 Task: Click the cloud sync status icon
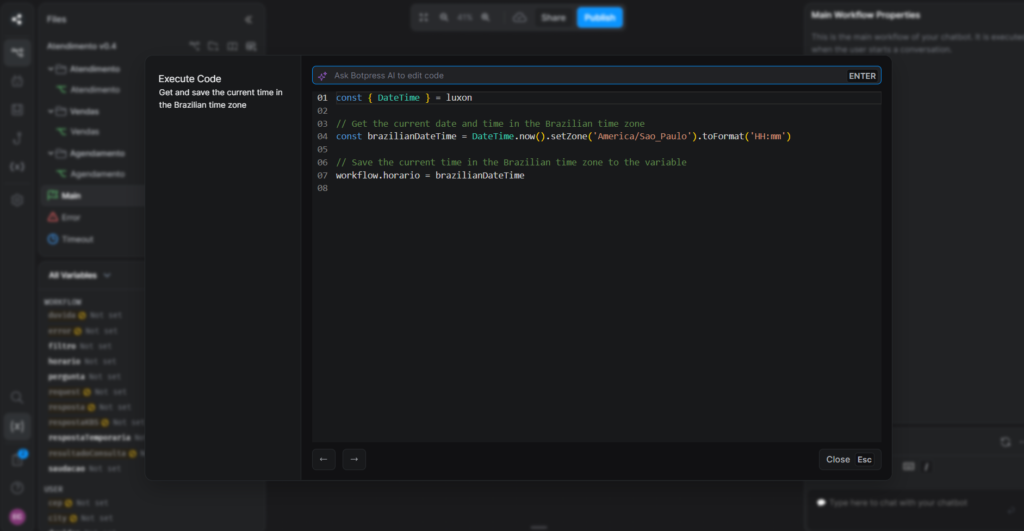tap(519, 18)
